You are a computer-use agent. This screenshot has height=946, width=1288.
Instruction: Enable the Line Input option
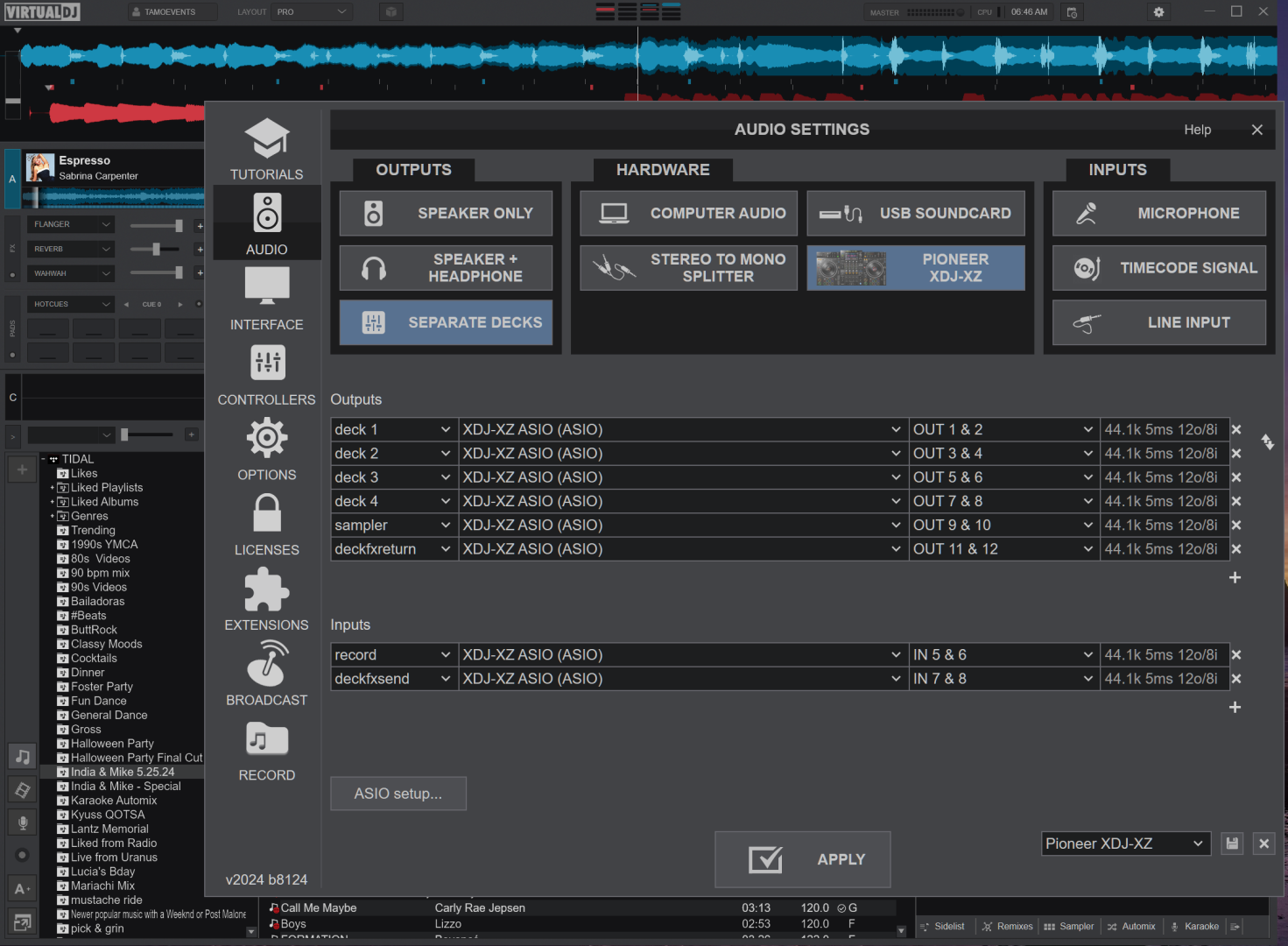click(1159, 322)
